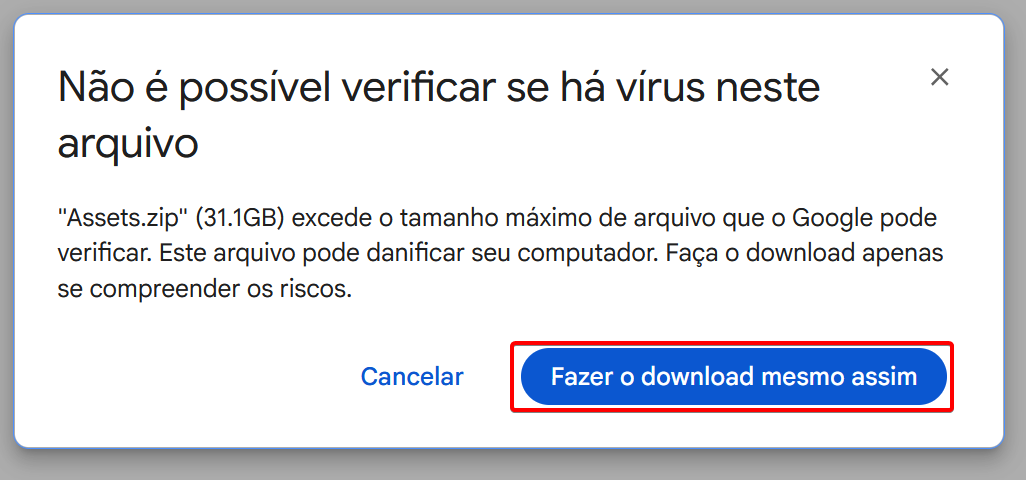Click the Cancelar link

(x=412, y=377)
